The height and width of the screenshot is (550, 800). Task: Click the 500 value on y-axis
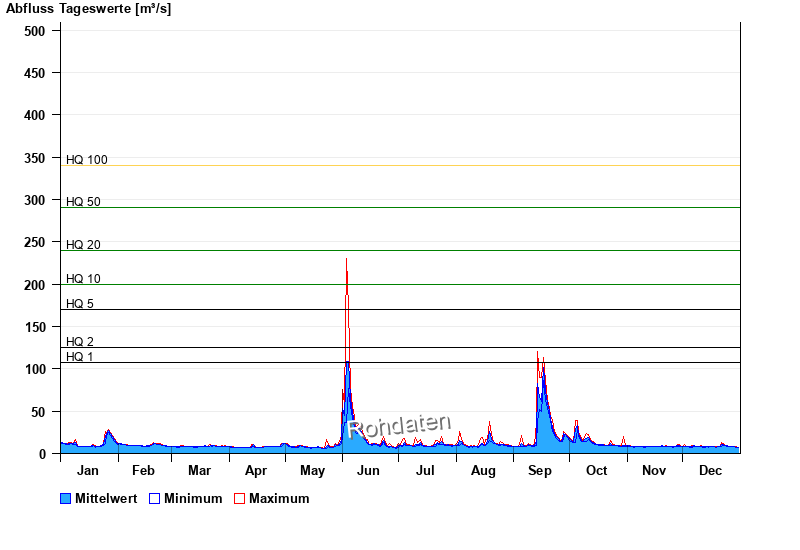[x=35, y=31]
